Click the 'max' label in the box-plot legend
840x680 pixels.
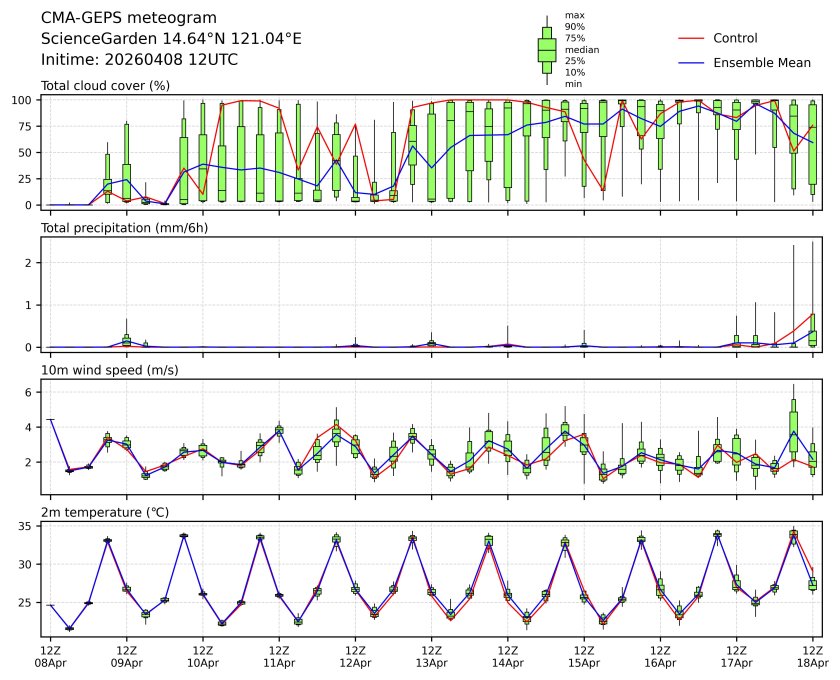[574, 15]
